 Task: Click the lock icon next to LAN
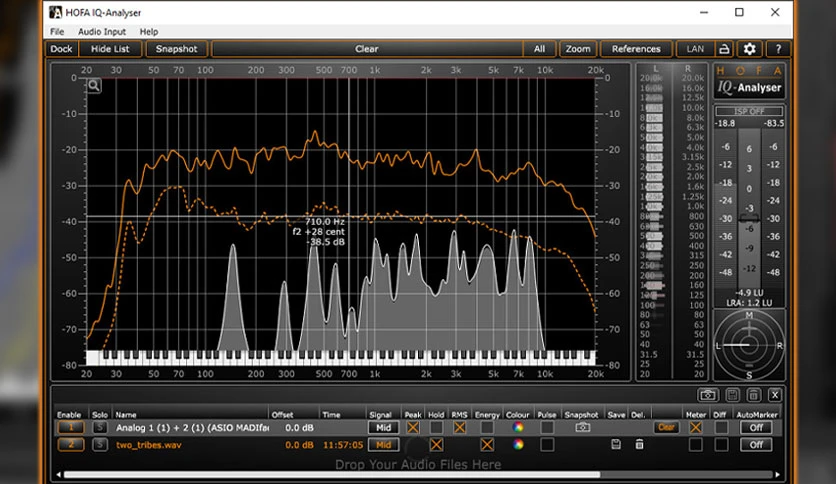point(724,49)
